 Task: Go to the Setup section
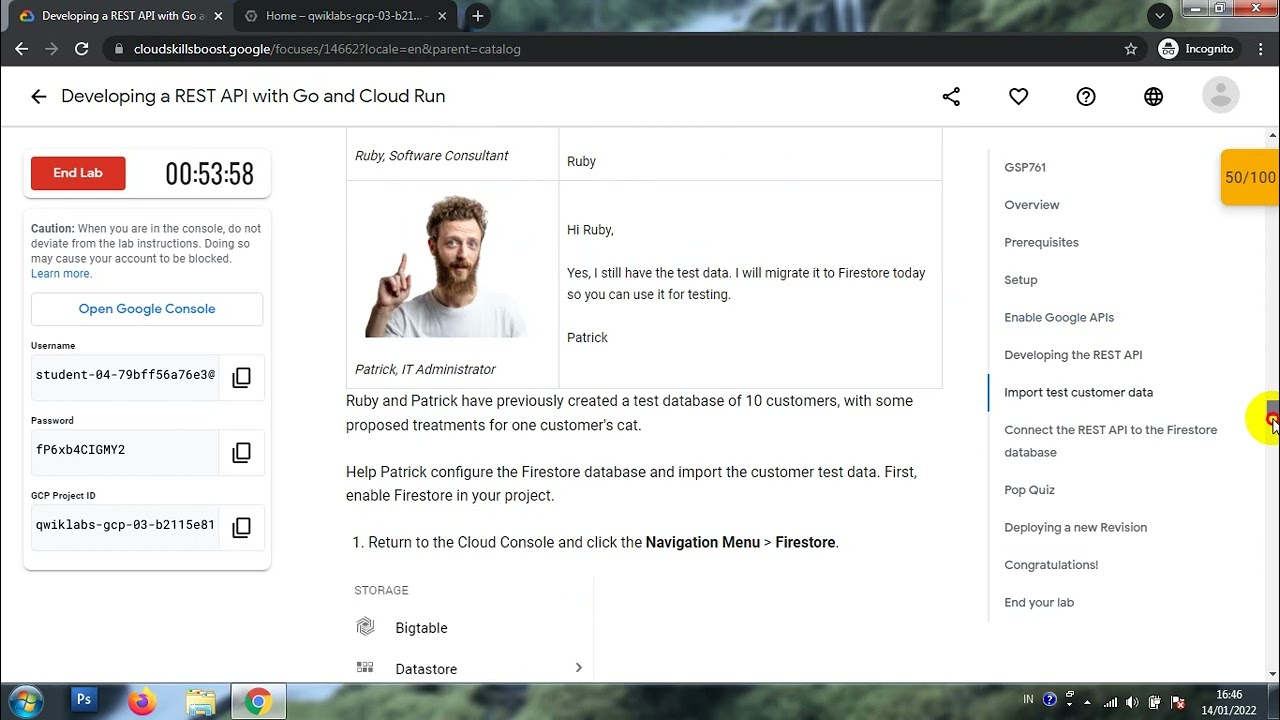click(x=1021, y=280)
